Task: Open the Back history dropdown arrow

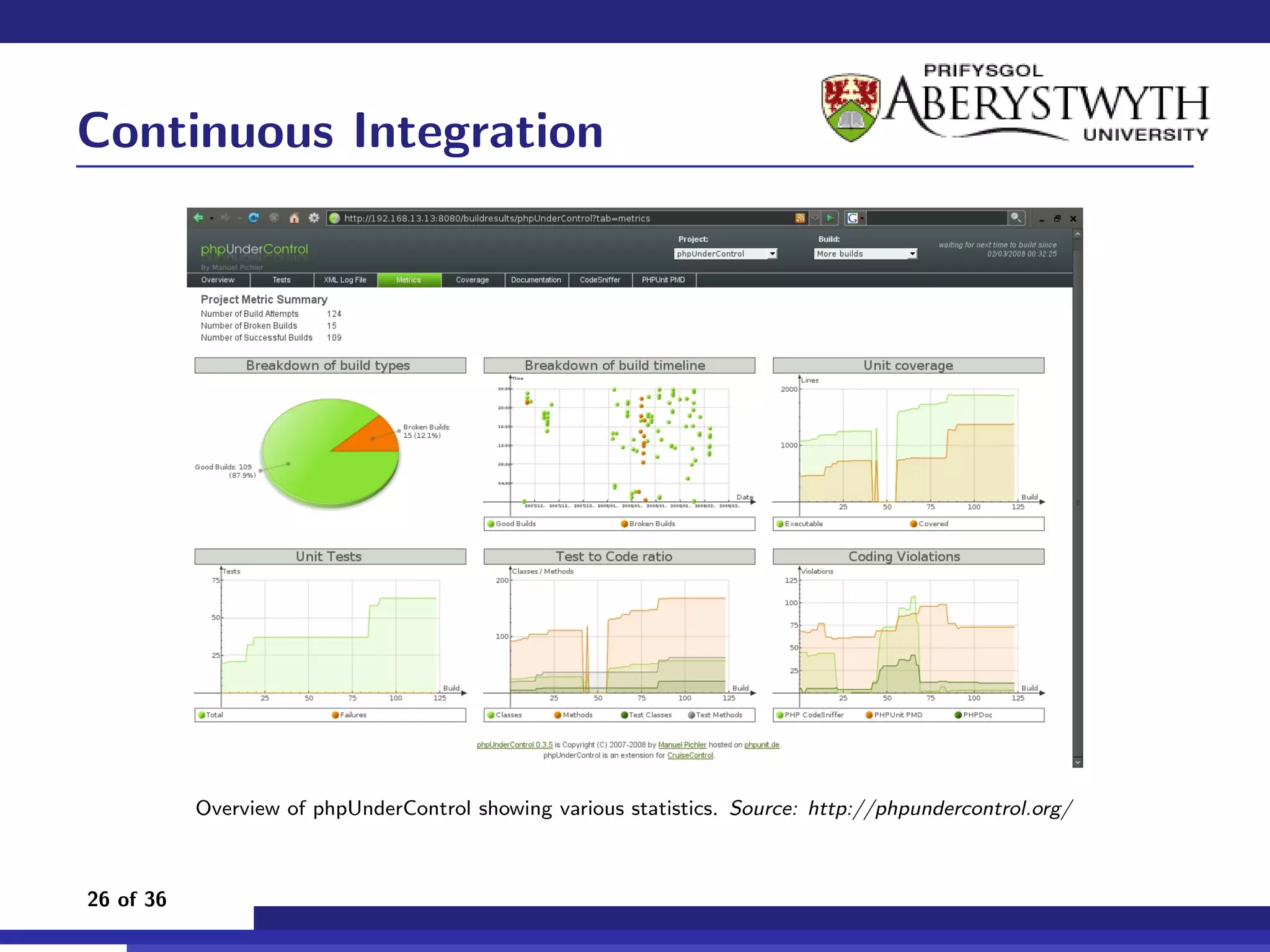Action: (211, 218)
